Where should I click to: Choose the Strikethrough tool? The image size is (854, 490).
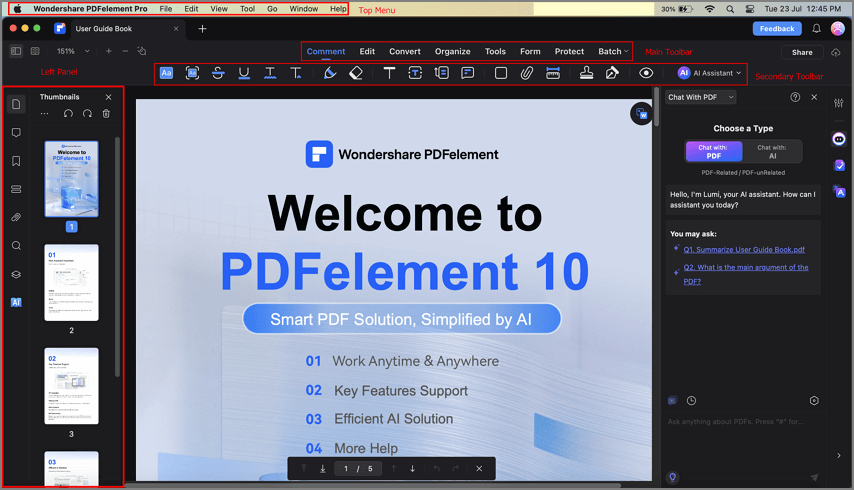pos(218,73)
